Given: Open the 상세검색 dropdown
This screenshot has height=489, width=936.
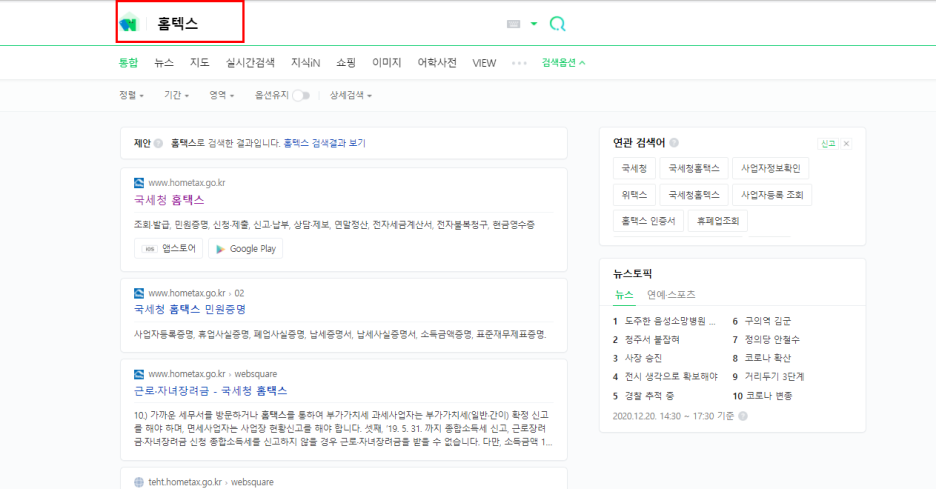Looking at the screenshot, I should (350, 95).
